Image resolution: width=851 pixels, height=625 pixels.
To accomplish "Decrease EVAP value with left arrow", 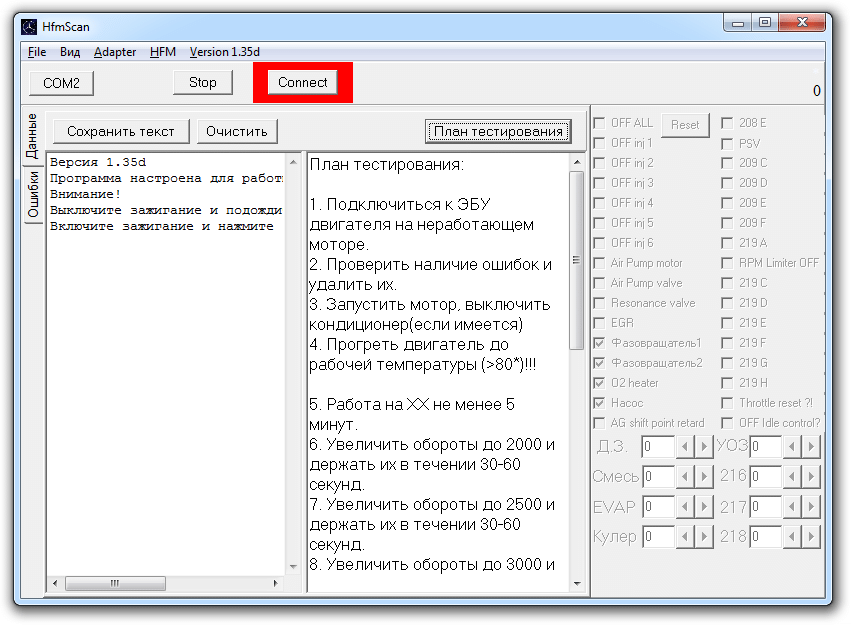I will point(685,507).
